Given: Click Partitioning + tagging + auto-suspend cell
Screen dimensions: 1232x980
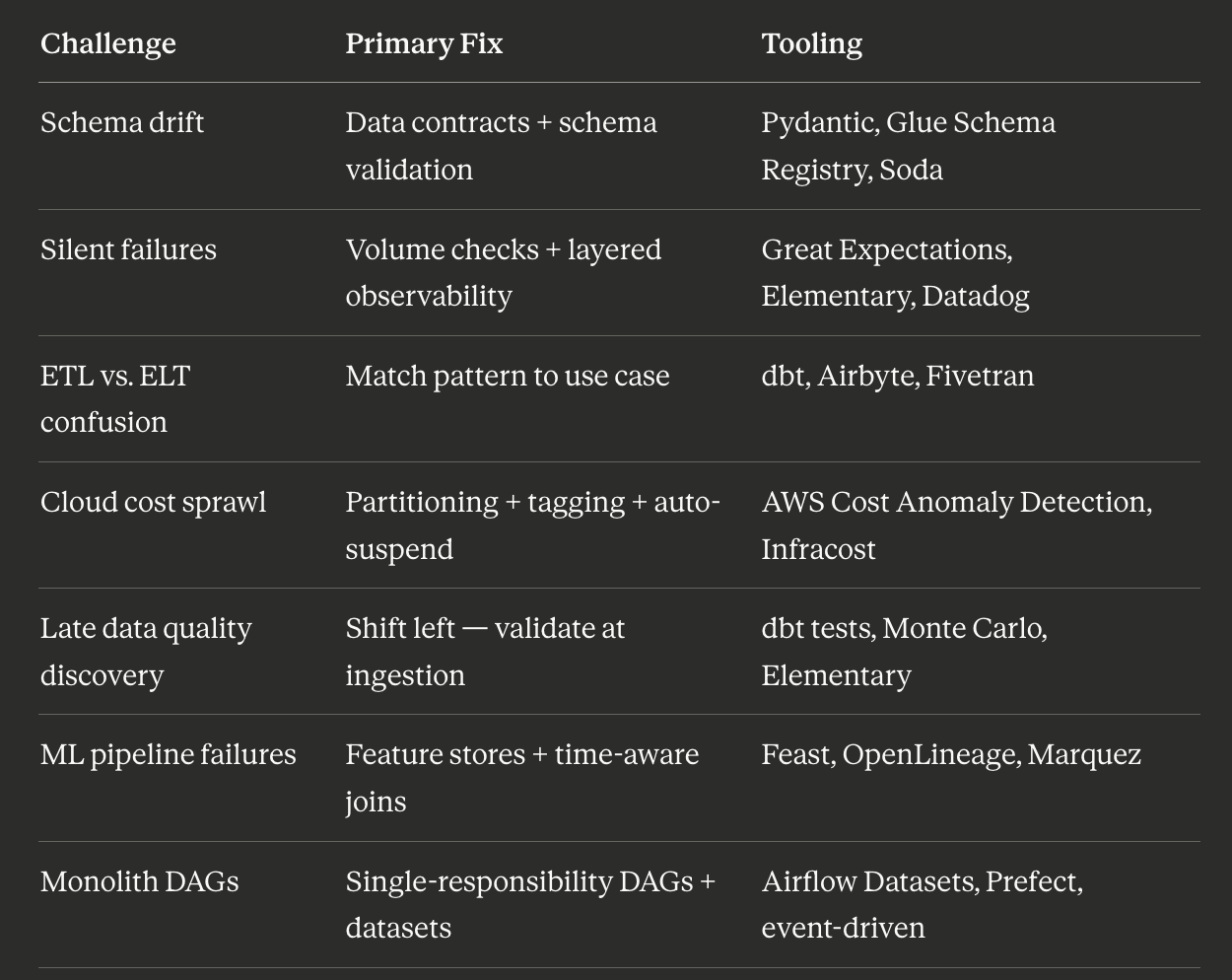Looking at the screenshot, I should coord(532,525).
